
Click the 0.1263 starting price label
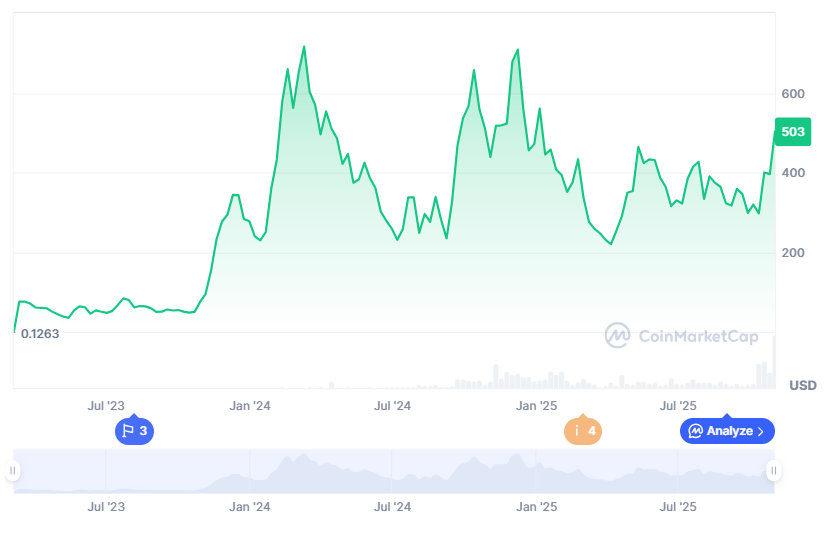pos(40,334)
